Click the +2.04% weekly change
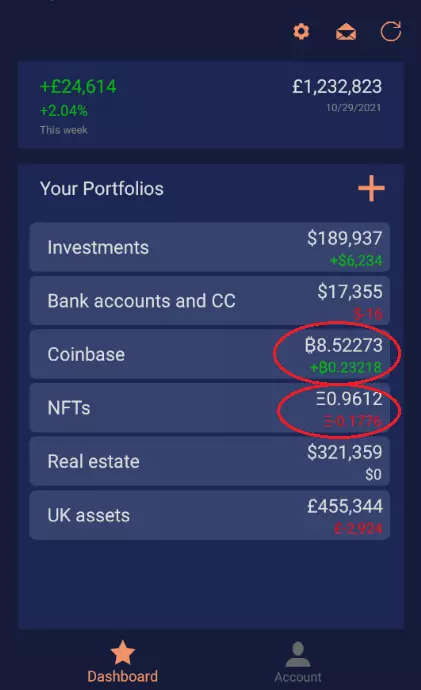 64,110
